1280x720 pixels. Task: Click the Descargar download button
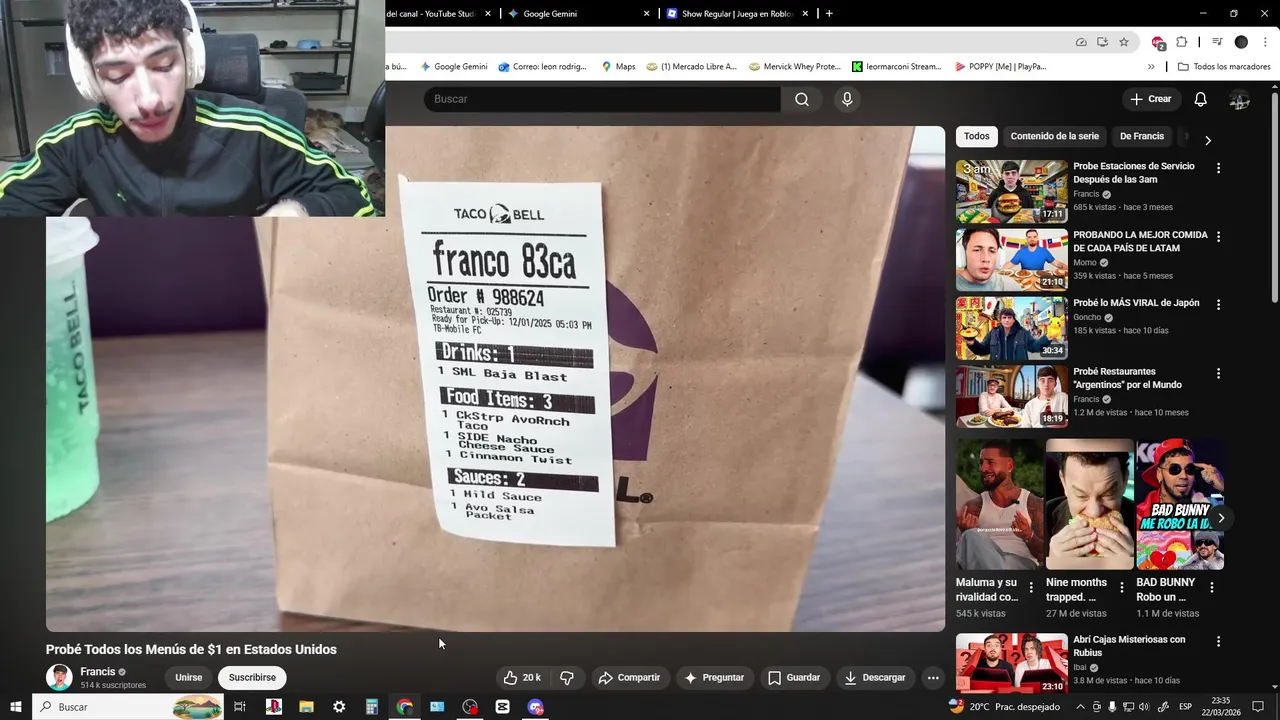(x=875, y=677)
